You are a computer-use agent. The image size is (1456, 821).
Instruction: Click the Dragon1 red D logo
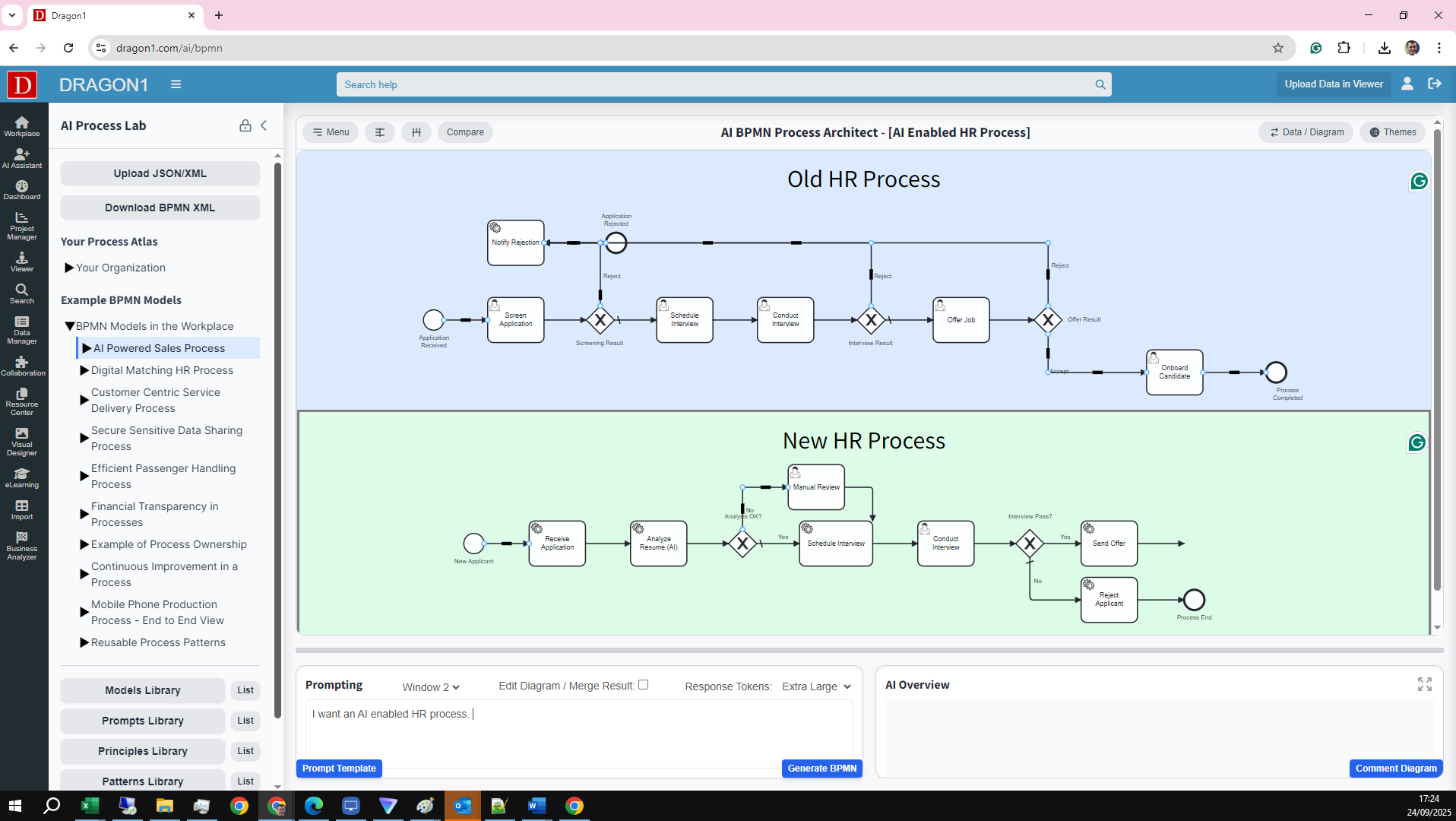click(x=22, y=84)
